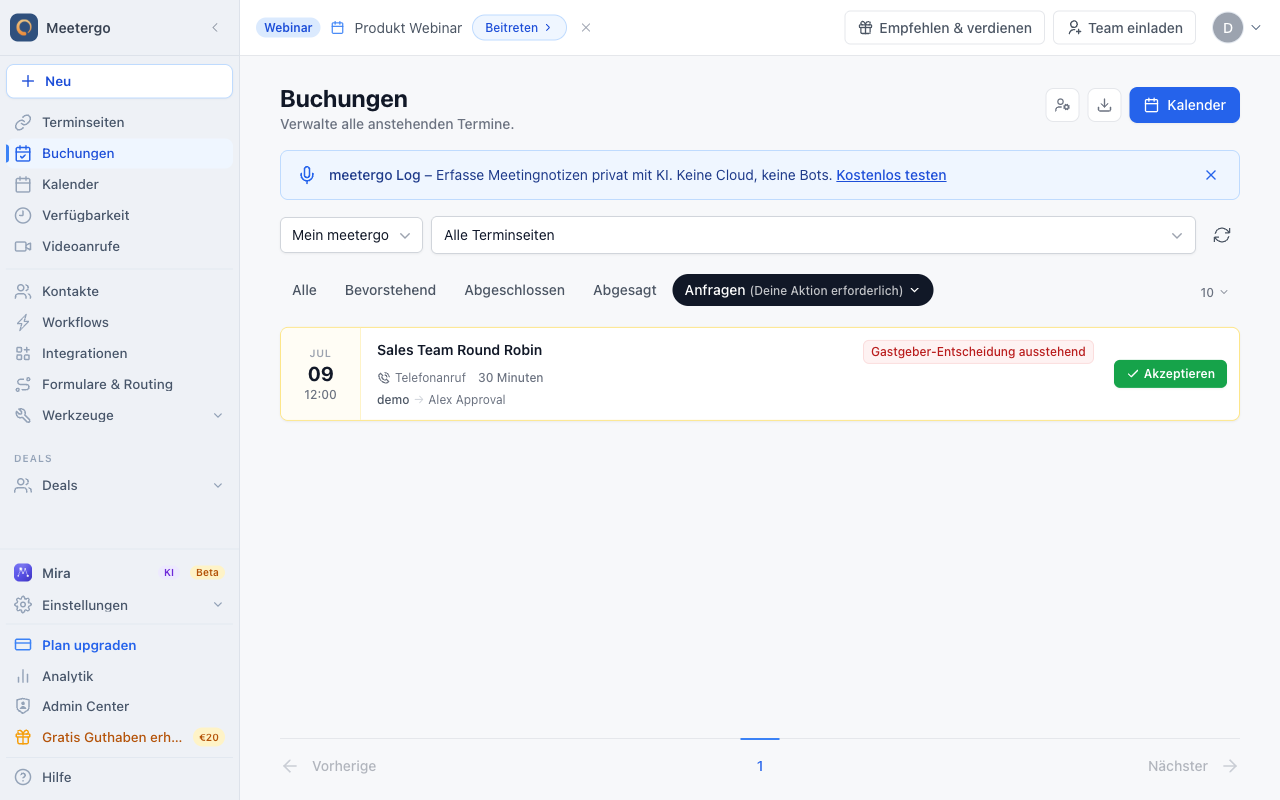Accept the Sales Team Round Robin request
Screen dimensions: 1280x800
click(x=1170, y=374)
